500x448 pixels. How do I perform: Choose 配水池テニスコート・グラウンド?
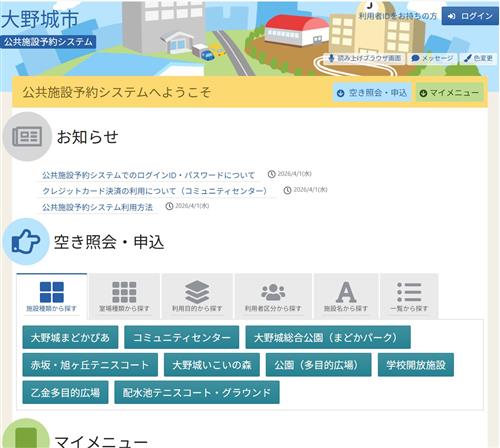tap(197, 392)
